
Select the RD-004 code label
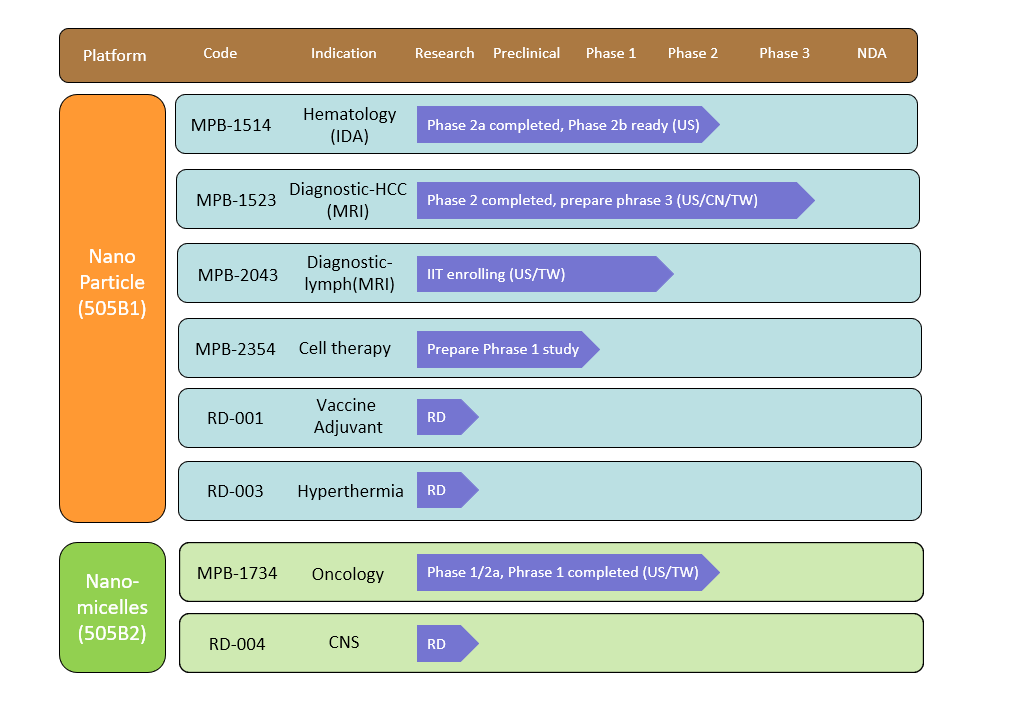point(237,645)
